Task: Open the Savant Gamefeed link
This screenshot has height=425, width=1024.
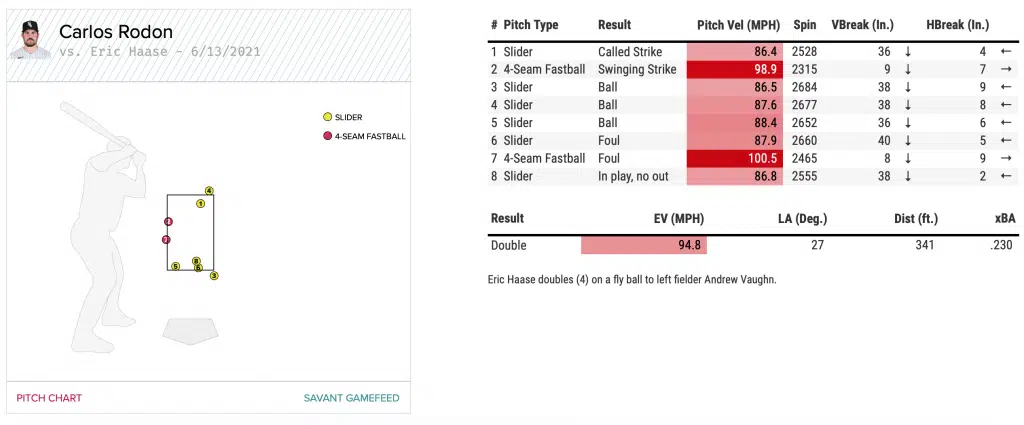Action: [x=351, y=398]
